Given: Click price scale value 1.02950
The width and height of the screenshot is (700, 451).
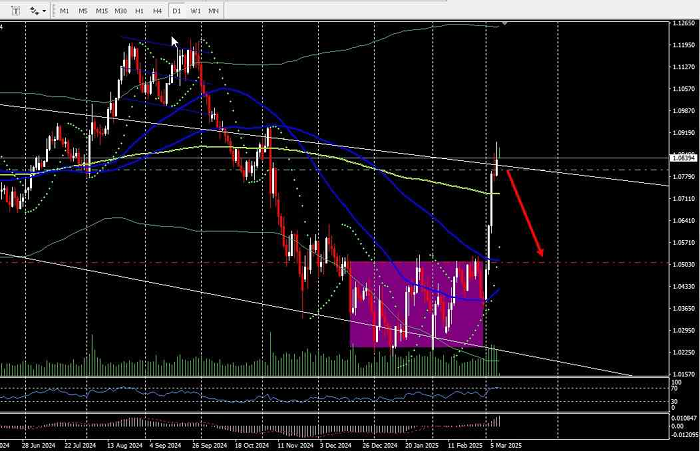Looking at the screenshot, I should pos(684,331).
